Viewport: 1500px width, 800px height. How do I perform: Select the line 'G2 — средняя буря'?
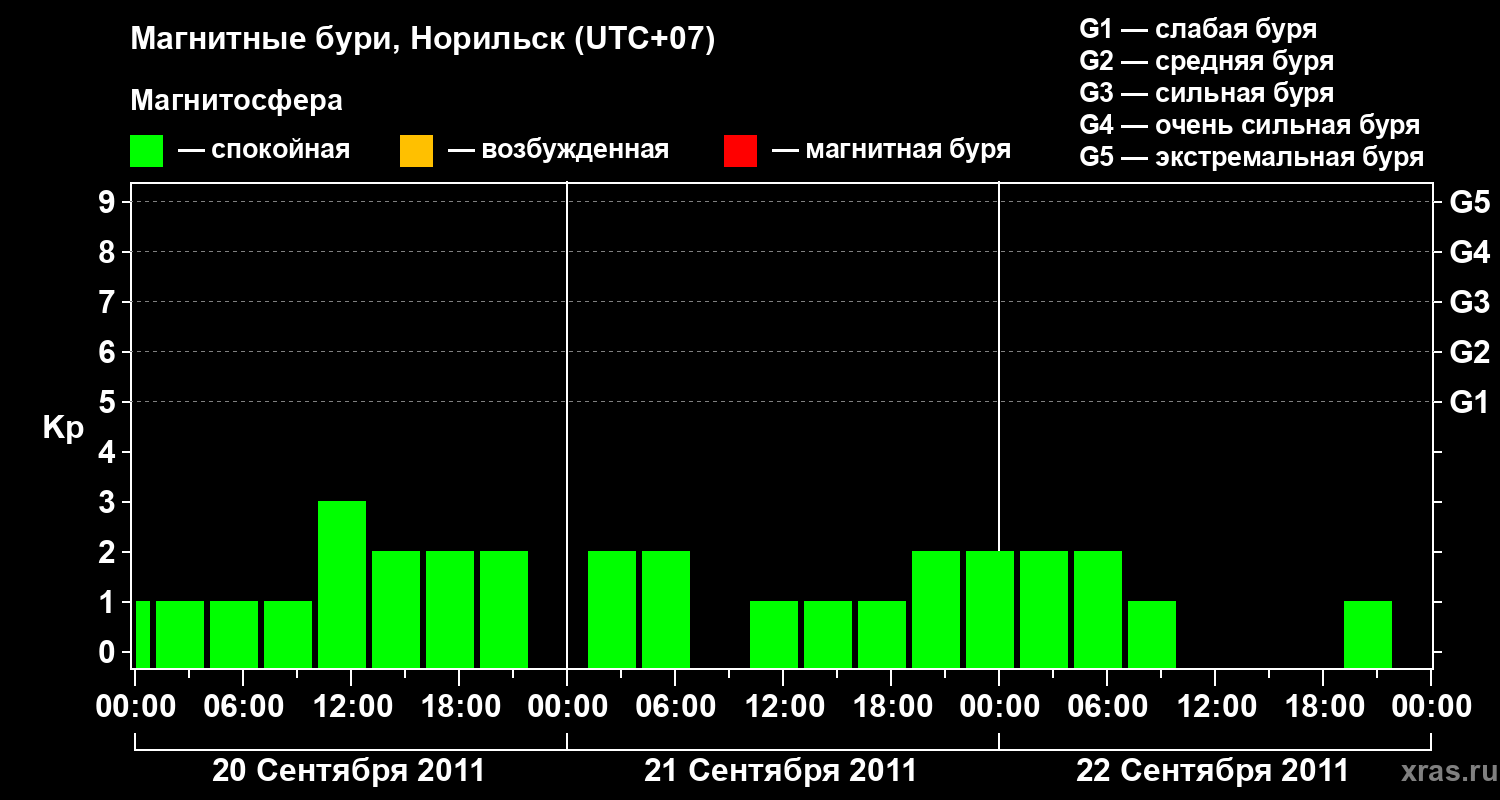[1207, 61]
